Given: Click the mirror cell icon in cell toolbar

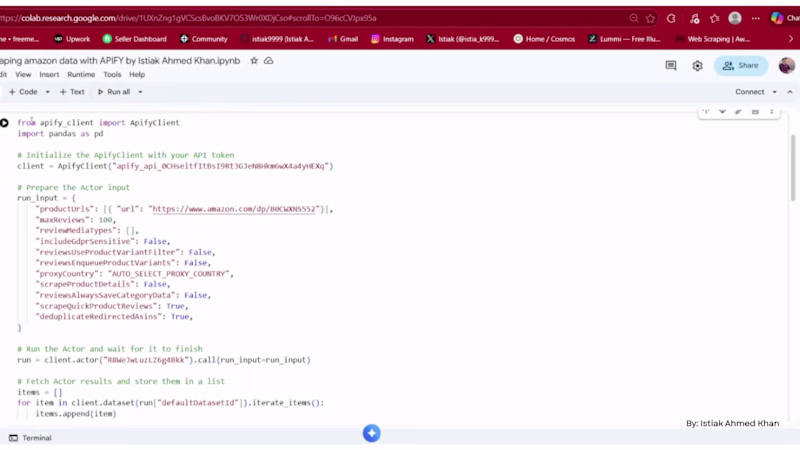Looking at the screenshot, I should coord(755,111).
